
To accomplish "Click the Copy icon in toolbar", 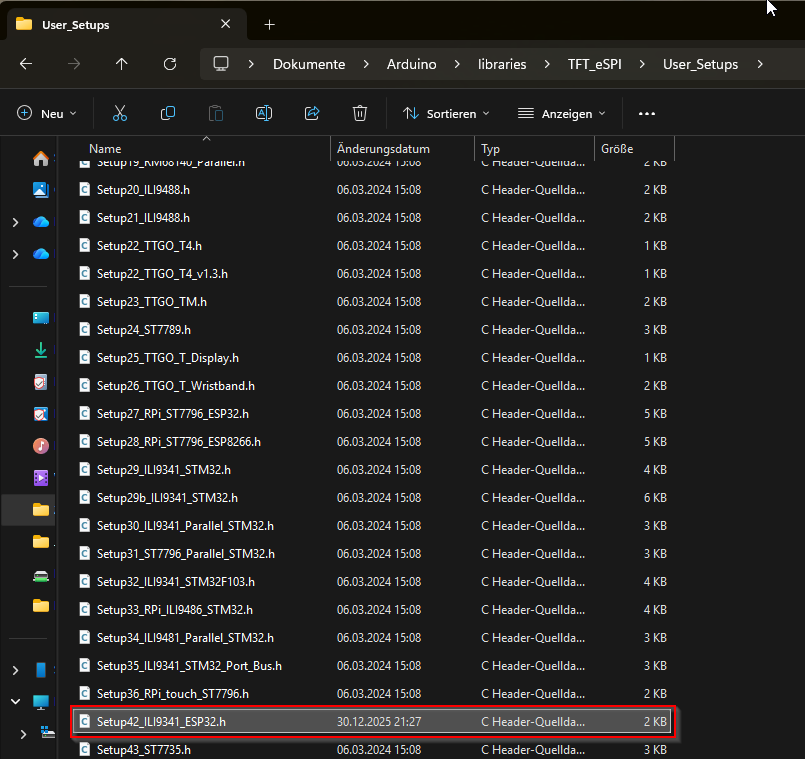I will [168, 114].
